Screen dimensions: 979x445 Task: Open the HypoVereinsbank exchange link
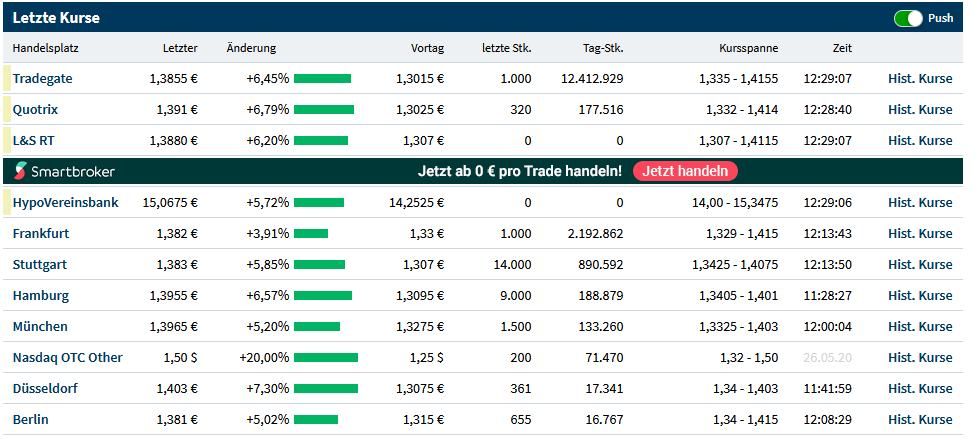pos(65,202)
